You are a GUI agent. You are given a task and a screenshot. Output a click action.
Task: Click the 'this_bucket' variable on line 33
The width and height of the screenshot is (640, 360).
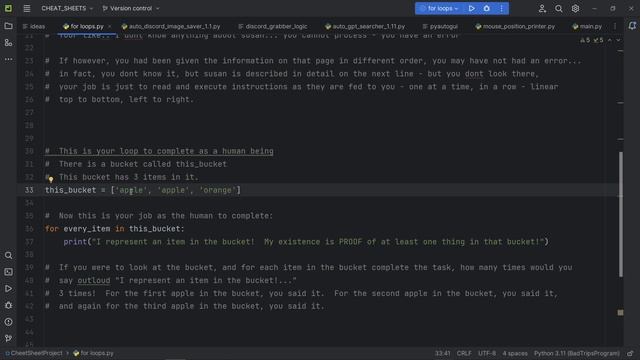71,190
